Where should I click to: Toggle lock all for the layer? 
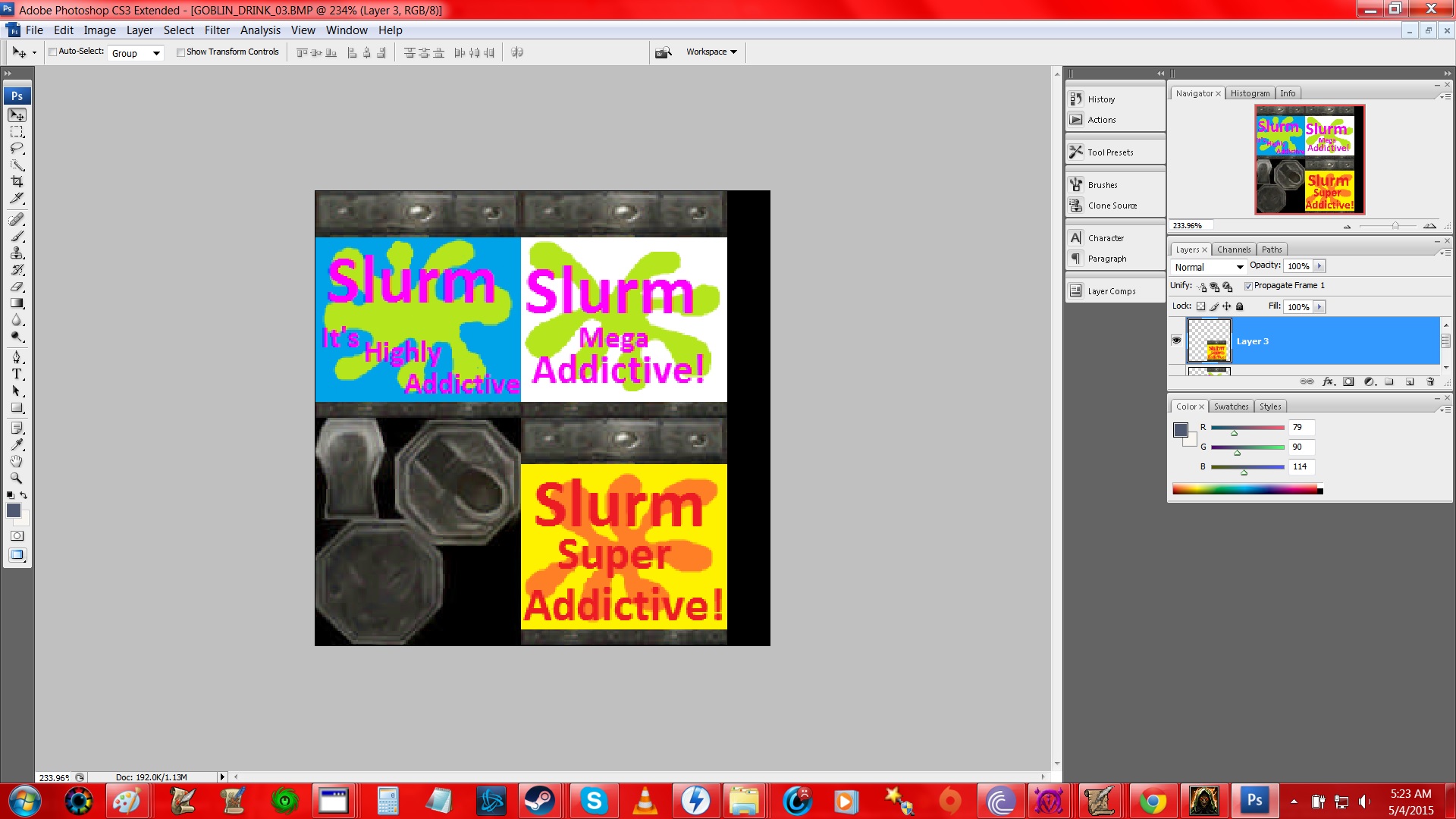tap(1240, 306)
